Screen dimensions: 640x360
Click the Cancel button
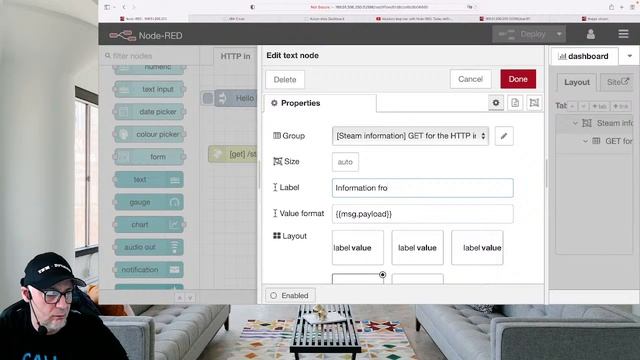[x=470, y=79]
